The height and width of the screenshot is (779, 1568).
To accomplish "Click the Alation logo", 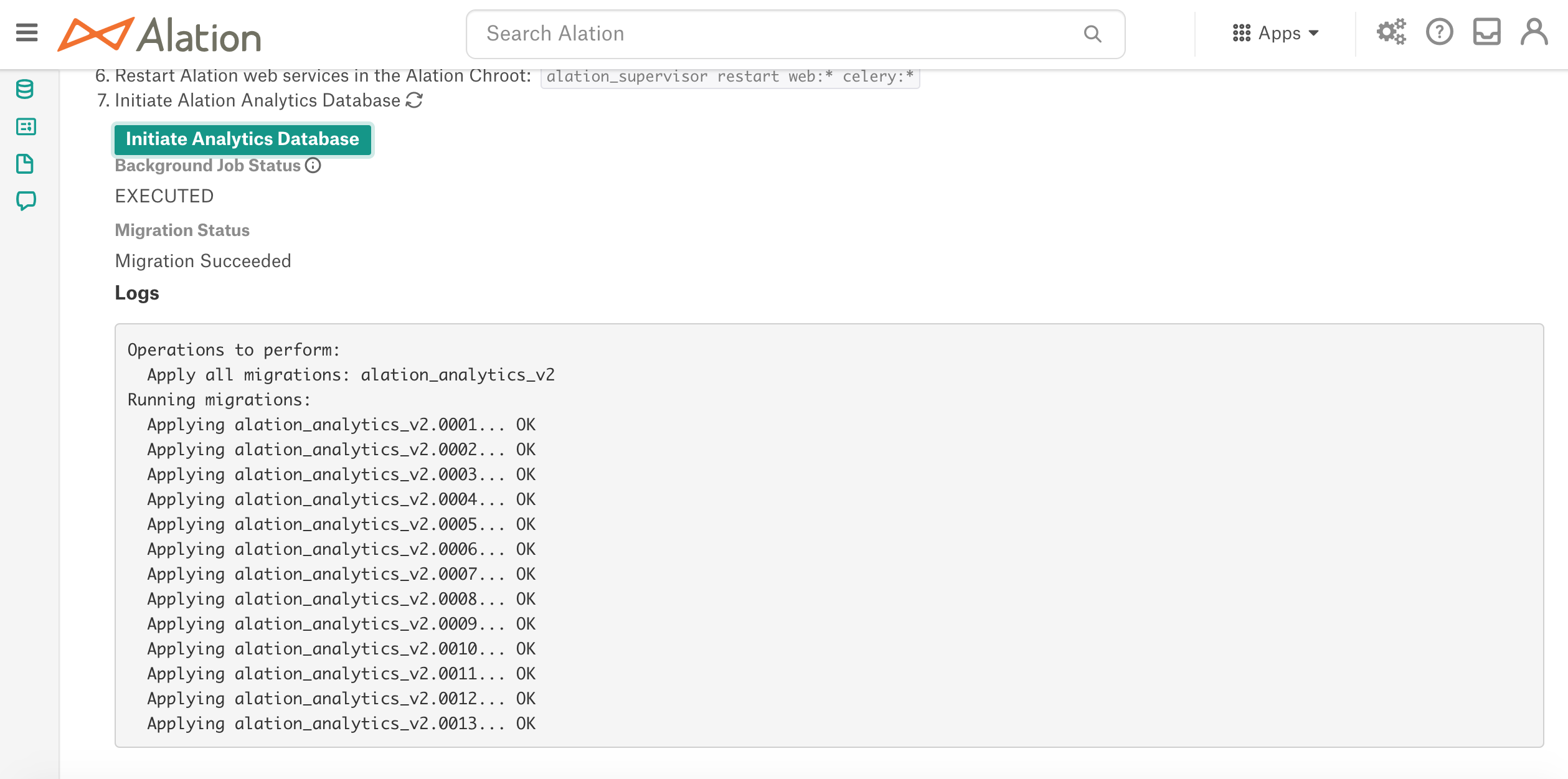I will pyautogui.click(x=159, y=35).
